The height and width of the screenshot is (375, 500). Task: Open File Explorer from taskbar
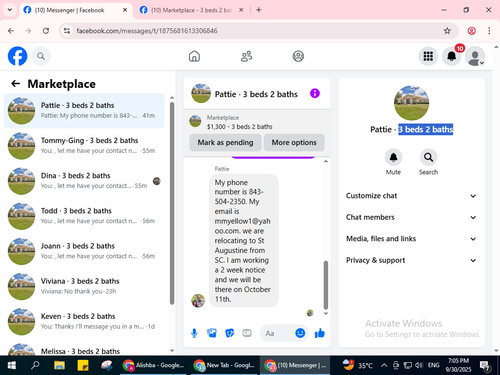pyautogui.click(x=59, y=365)
